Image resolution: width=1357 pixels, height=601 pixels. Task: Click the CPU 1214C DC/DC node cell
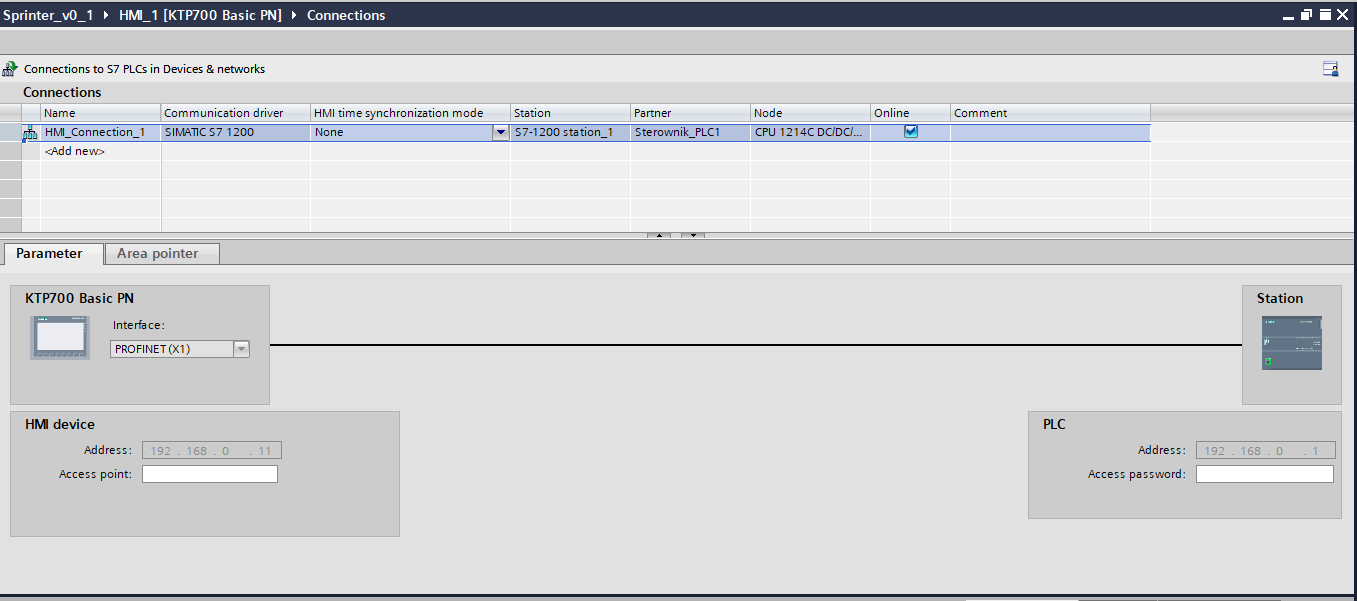[x=811, y=132]
